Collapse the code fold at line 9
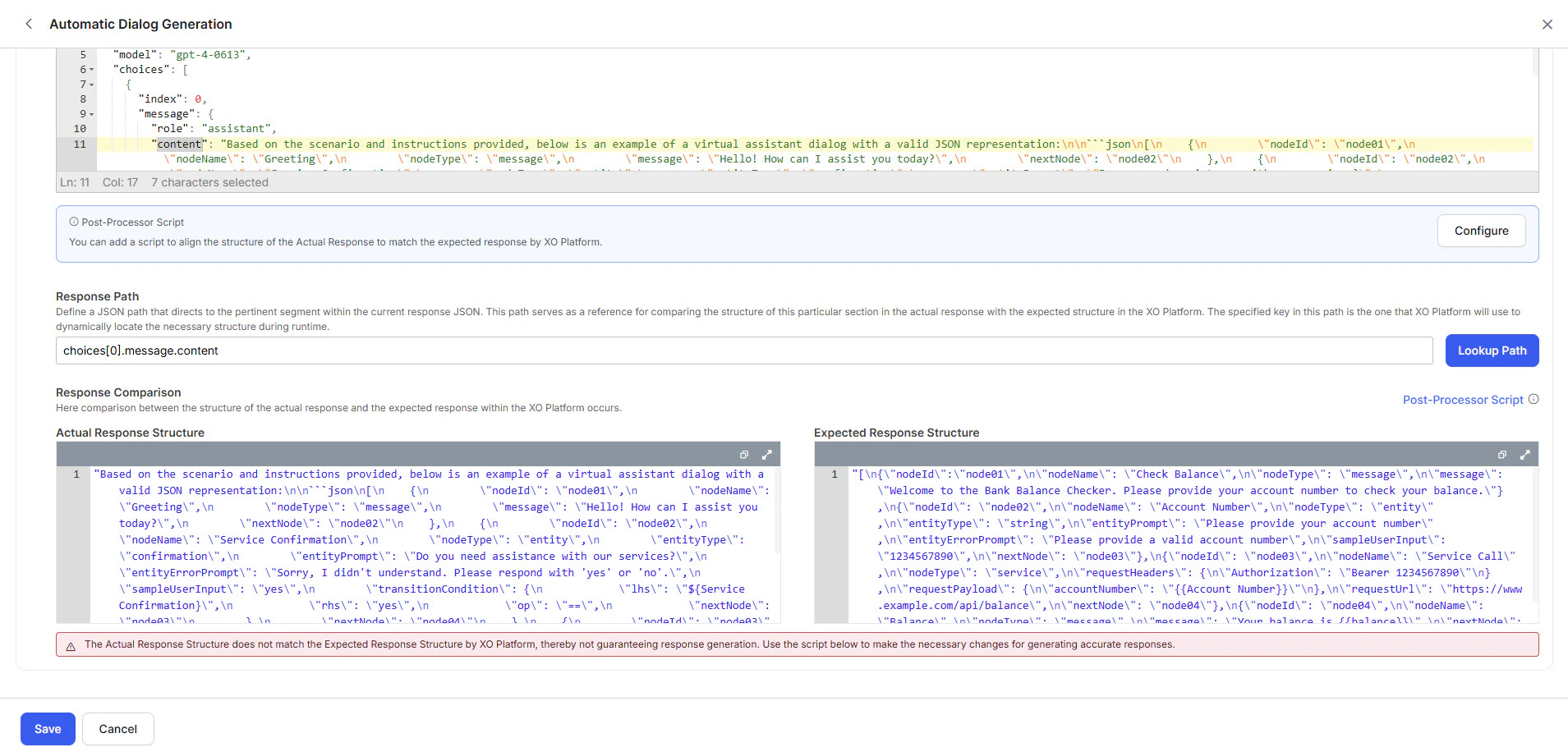1568x747 pixels. point(91,114)
